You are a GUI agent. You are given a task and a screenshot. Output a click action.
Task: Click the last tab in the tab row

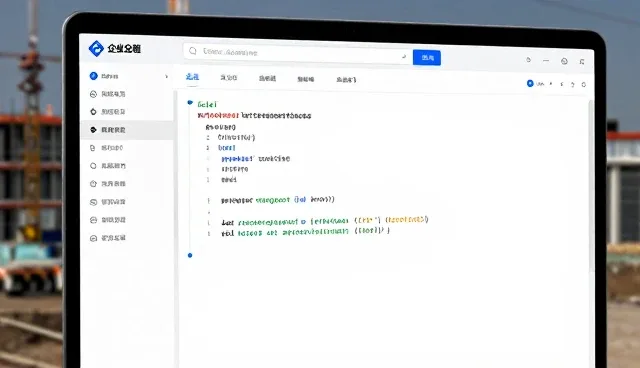(x=346, y=80)
